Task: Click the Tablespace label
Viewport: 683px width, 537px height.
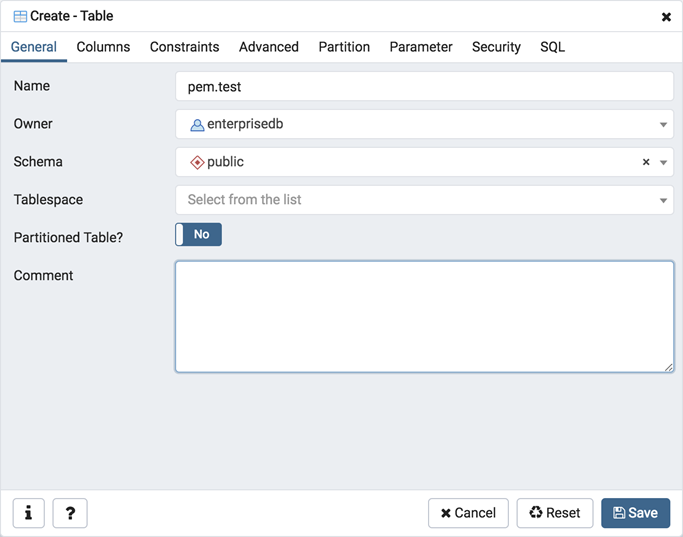Action: coord(48,199)
